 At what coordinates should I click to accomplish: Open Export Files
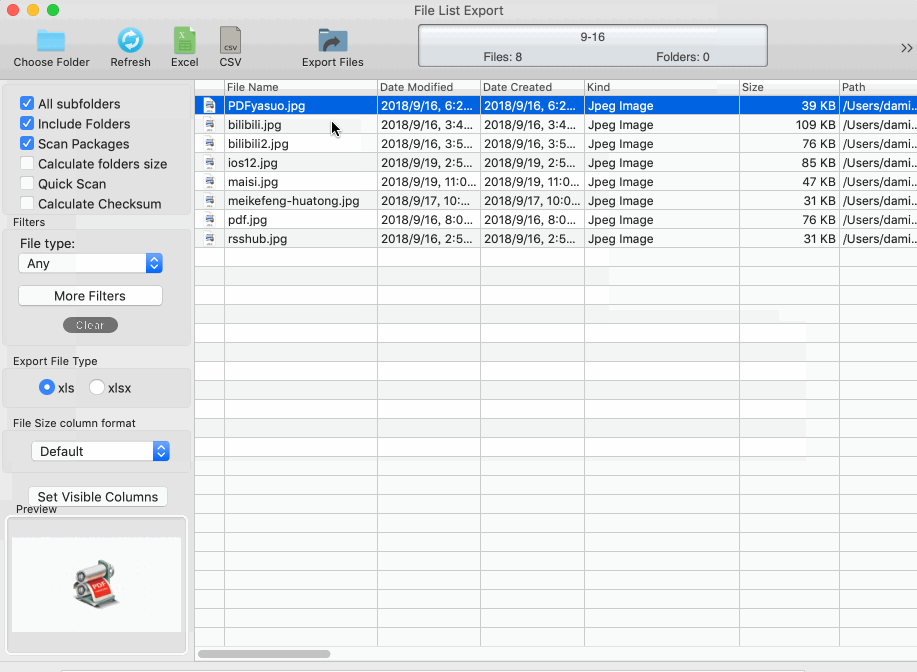pos(331,40)
